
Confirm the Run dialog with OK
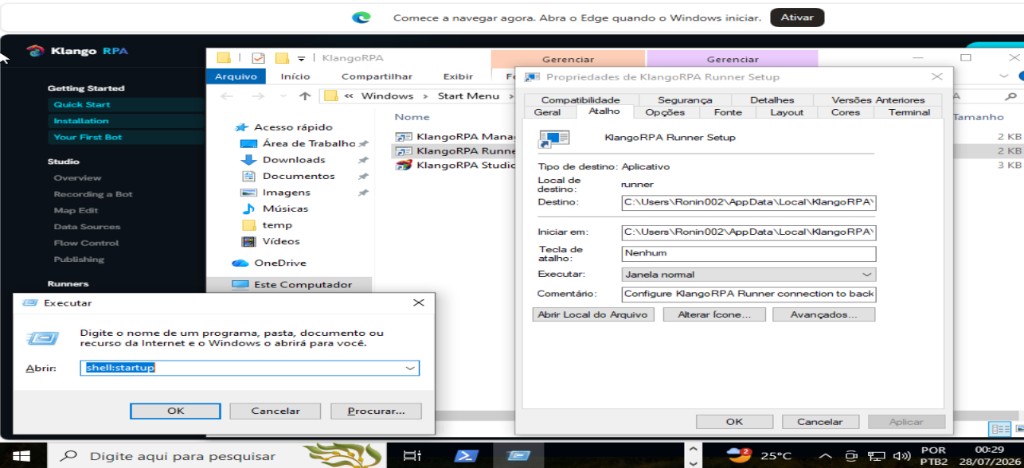tap(175, 411)
